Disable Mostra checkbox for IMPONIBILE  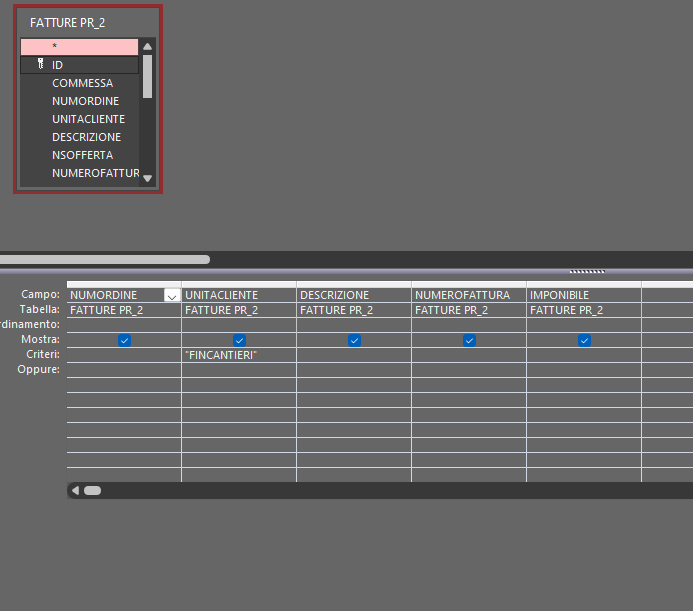click(x=584, y=340)
